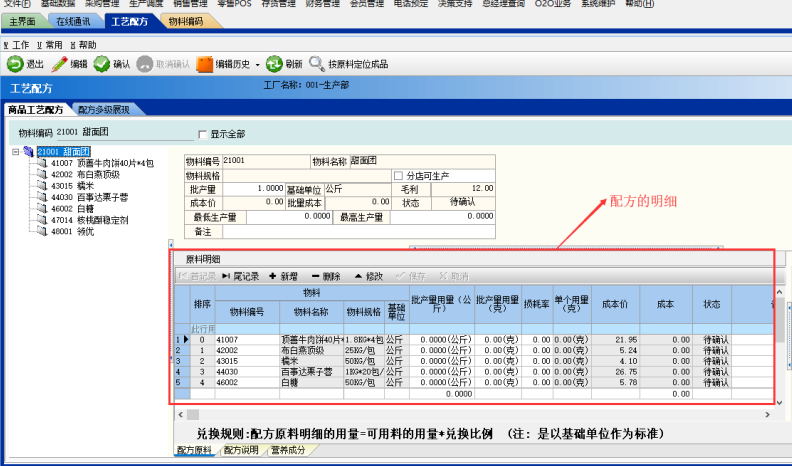Switch to the 主界面 tab
792x466 pixels.
23,21
